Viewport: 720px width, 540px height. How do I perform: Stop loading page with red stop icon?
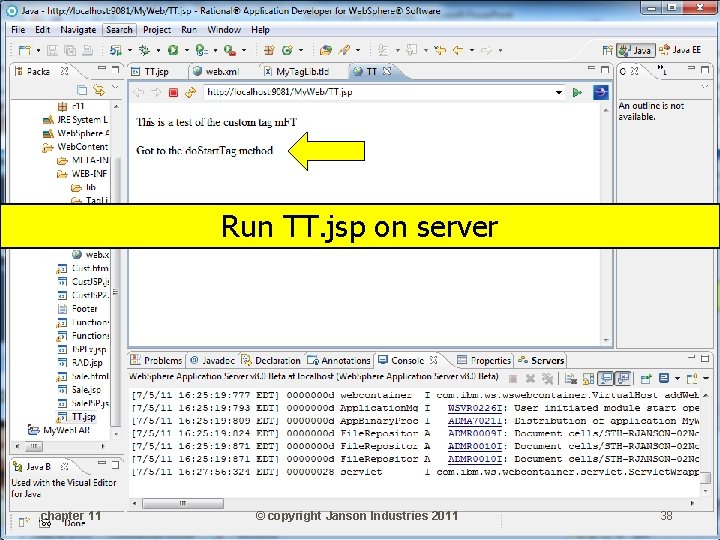[173, 92]
